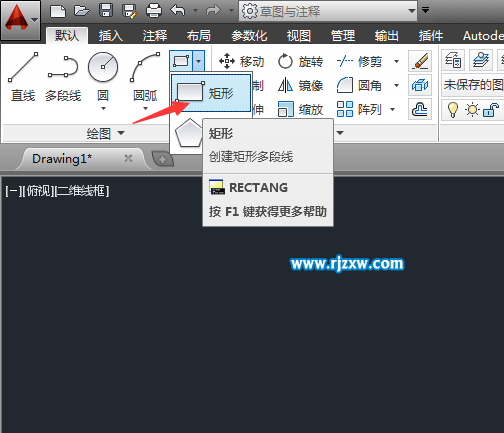Viewport: 504px width, 433px height.
Task: Click the Mirror (镜像) tool
Action: tap(300, 86)
